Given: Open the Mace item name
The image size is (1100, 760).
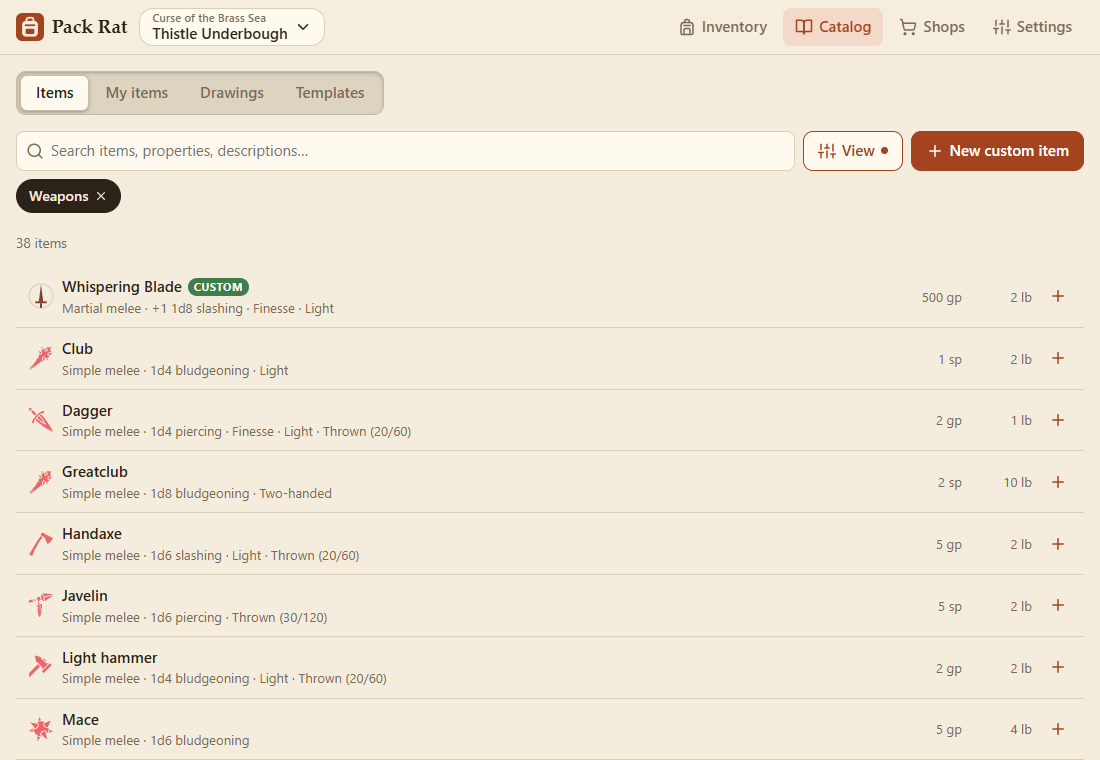Looking at the screenshot, I should (x=81, y=719).
